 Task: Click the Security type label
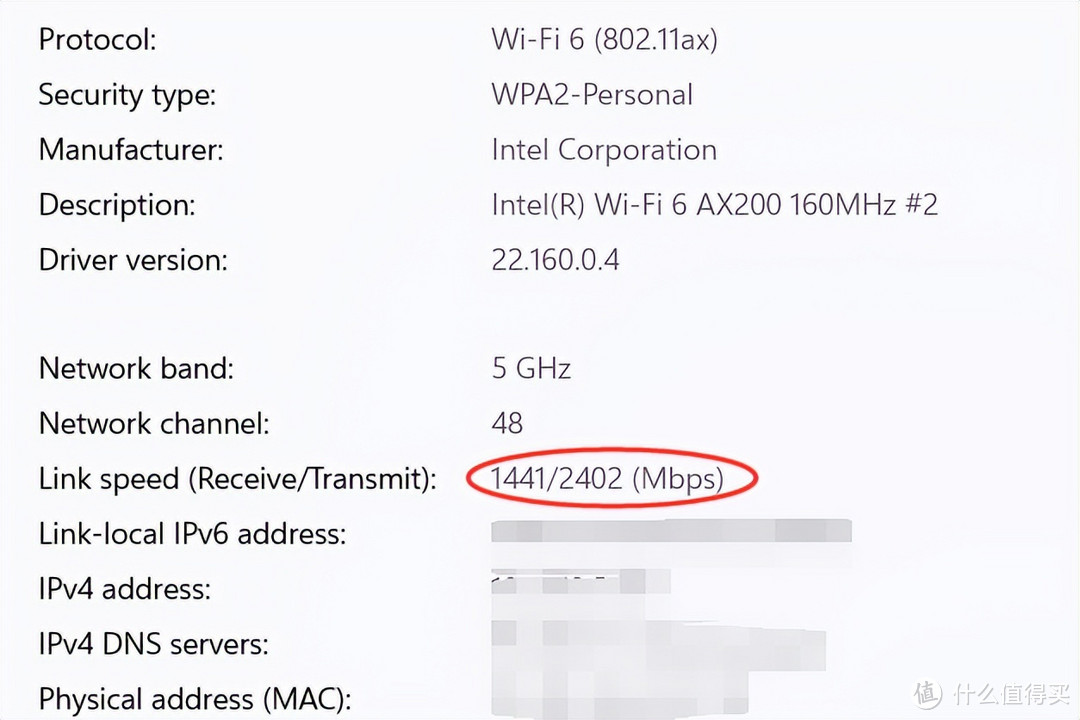(x=127, y=94)
